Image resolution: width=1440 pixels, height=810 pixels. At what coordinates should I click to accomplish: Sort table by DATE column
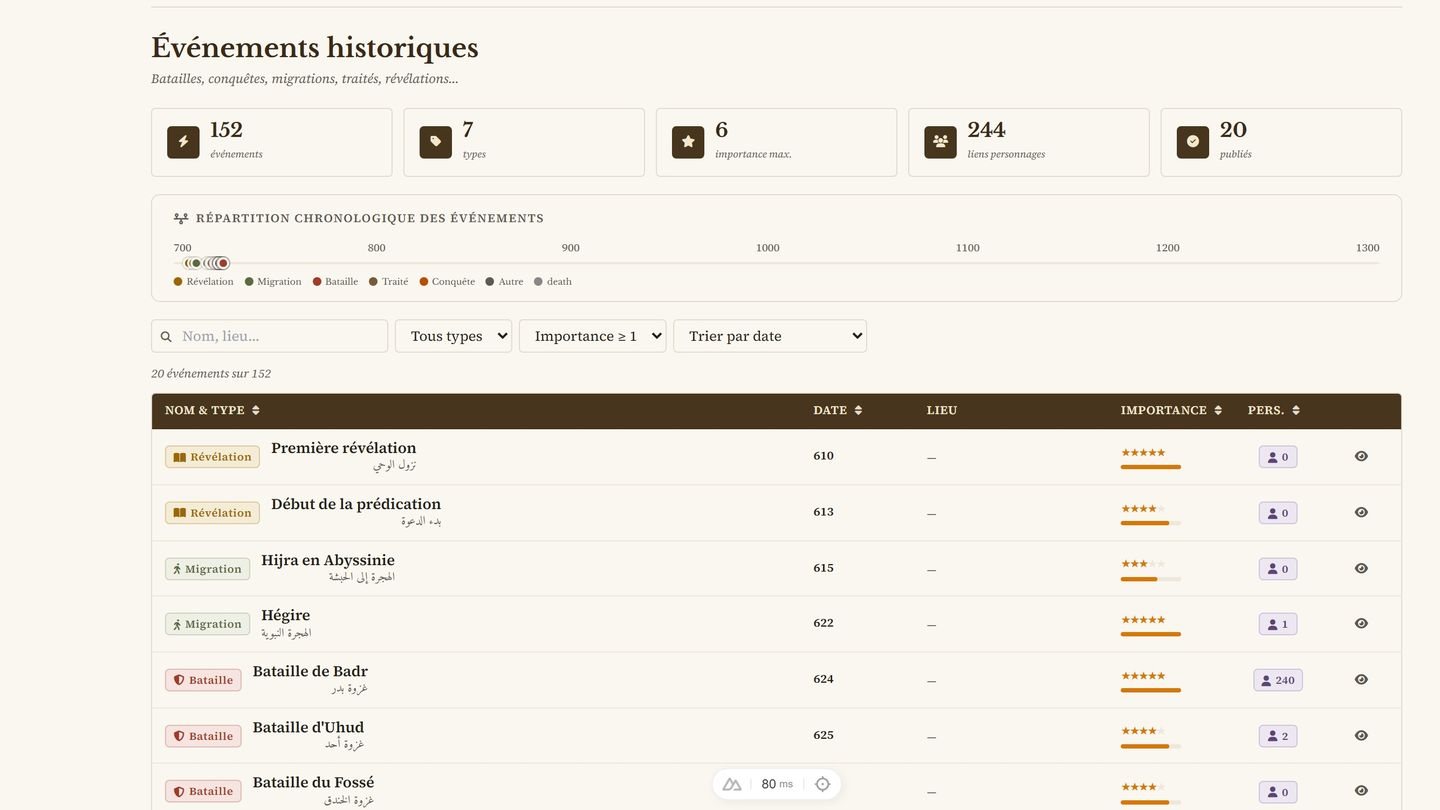point(837,410)
